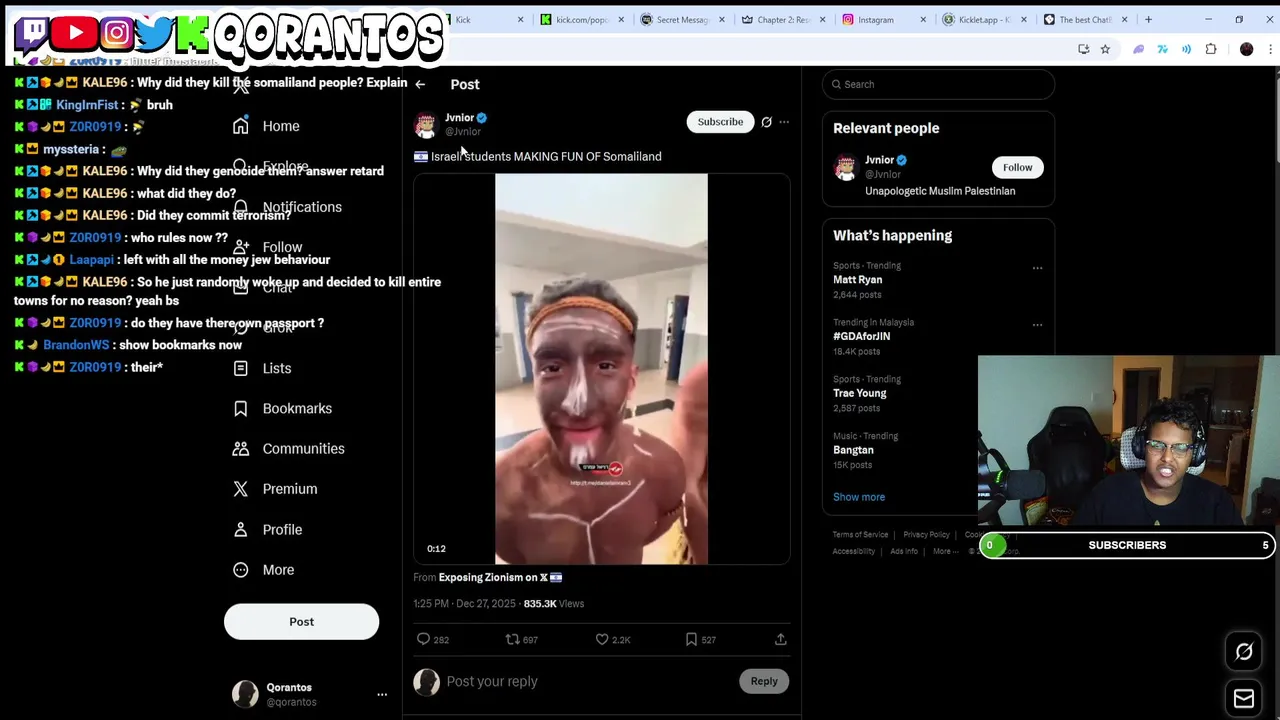Open the #GDAforJIN trending topic
This screenshot has width=1280, height=720.
(x=861, y=336)
